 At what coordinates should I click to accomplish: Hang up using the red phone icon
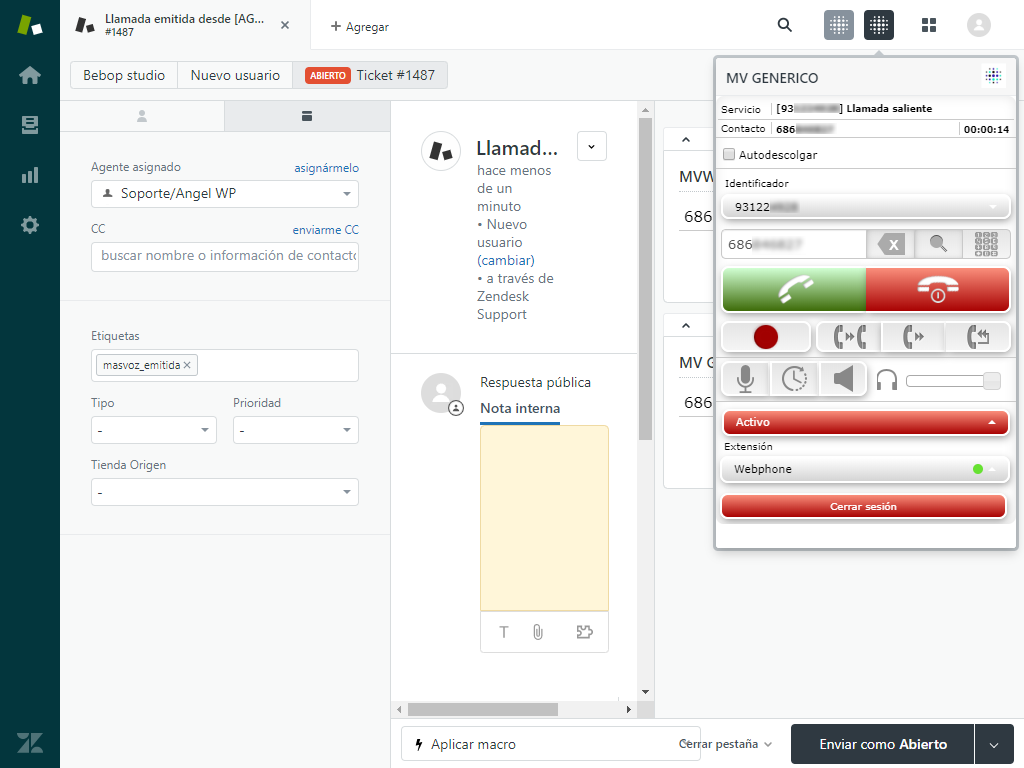937,289
